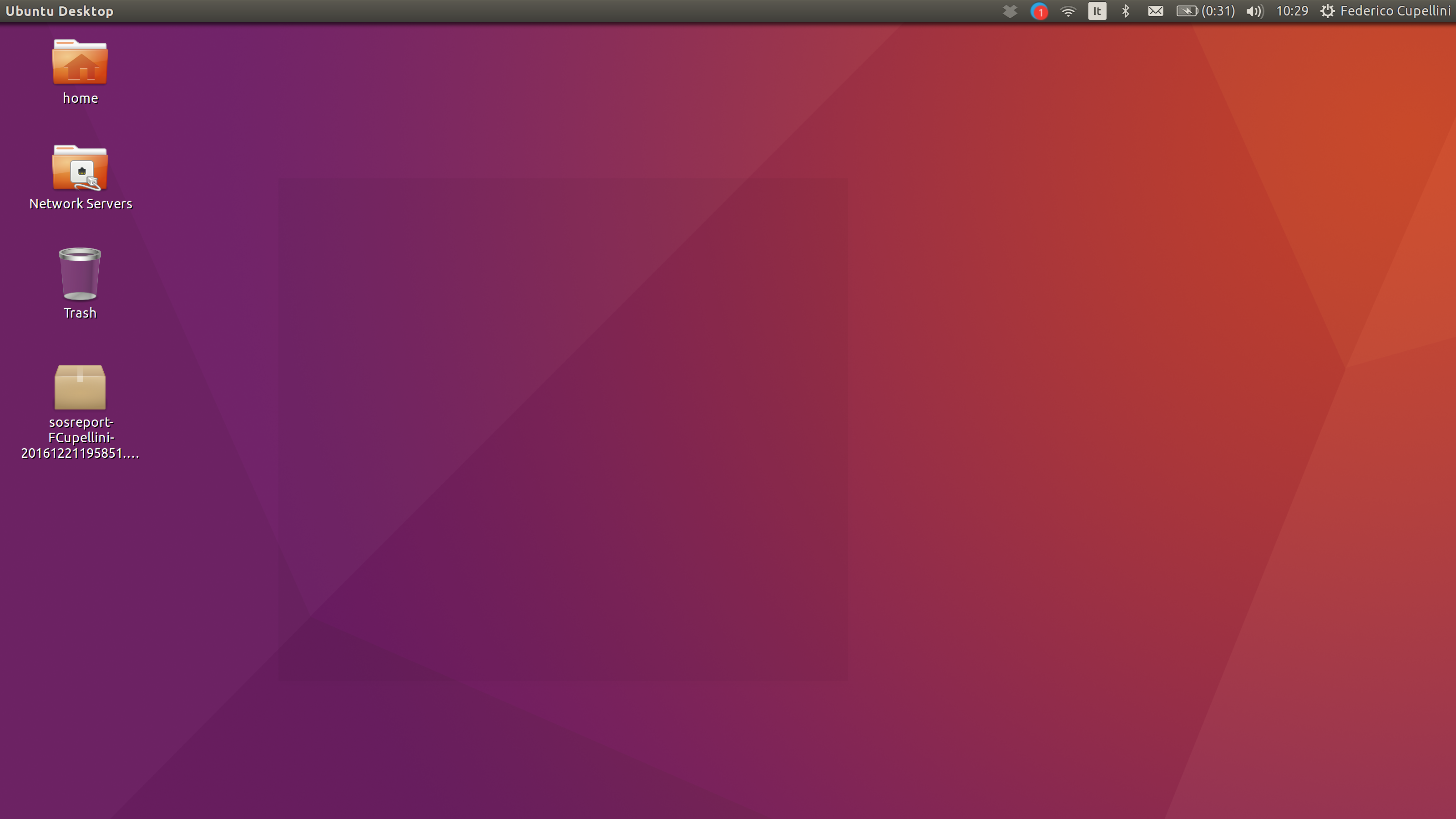Click the 'Ubuntu Desktop' panel title
The width and height of the screenshot is (1456, 819).
59,11
